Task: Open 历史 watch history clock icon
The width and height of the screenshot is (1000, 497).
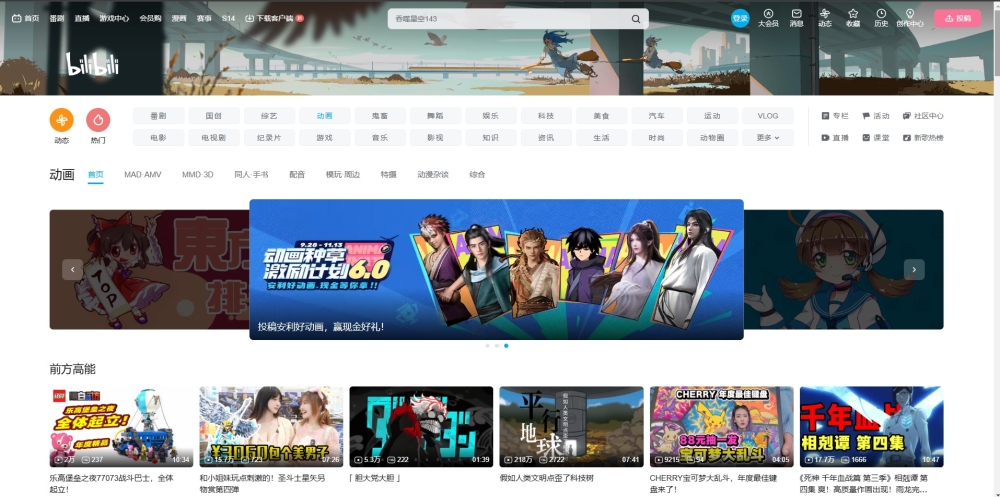Action: [x=881, y=14]
